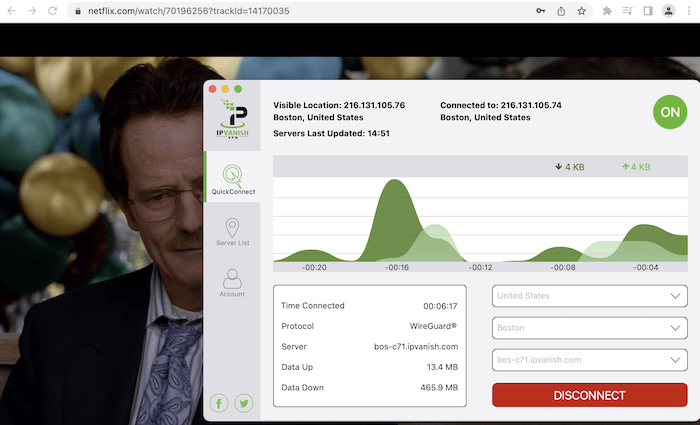This screenshot has height=425, width=700.
Task: Minimize IPVanish window yellow button
Action: 225,89
